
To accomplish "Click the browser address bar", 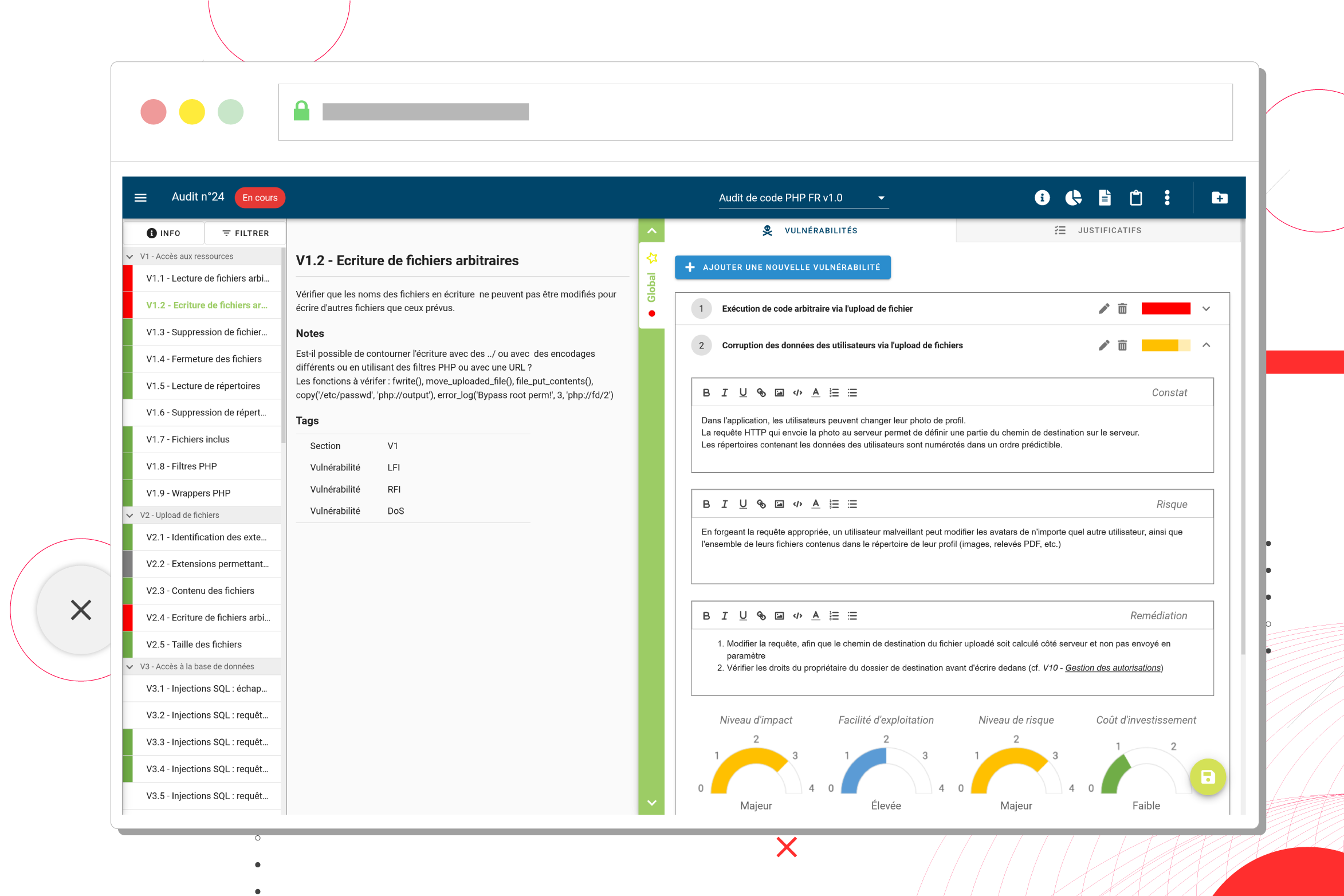I will point(755,112).
